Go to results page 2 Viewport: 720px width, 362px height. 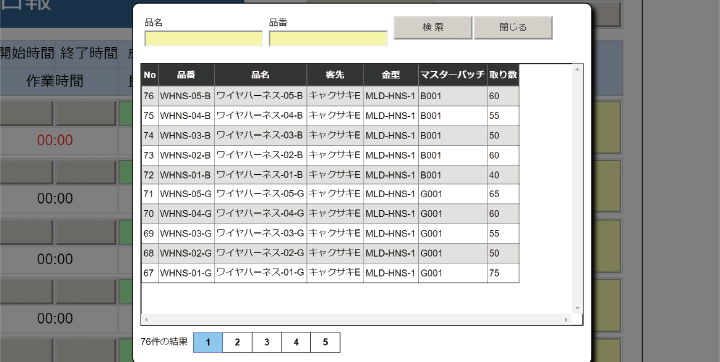click(237, 342)
